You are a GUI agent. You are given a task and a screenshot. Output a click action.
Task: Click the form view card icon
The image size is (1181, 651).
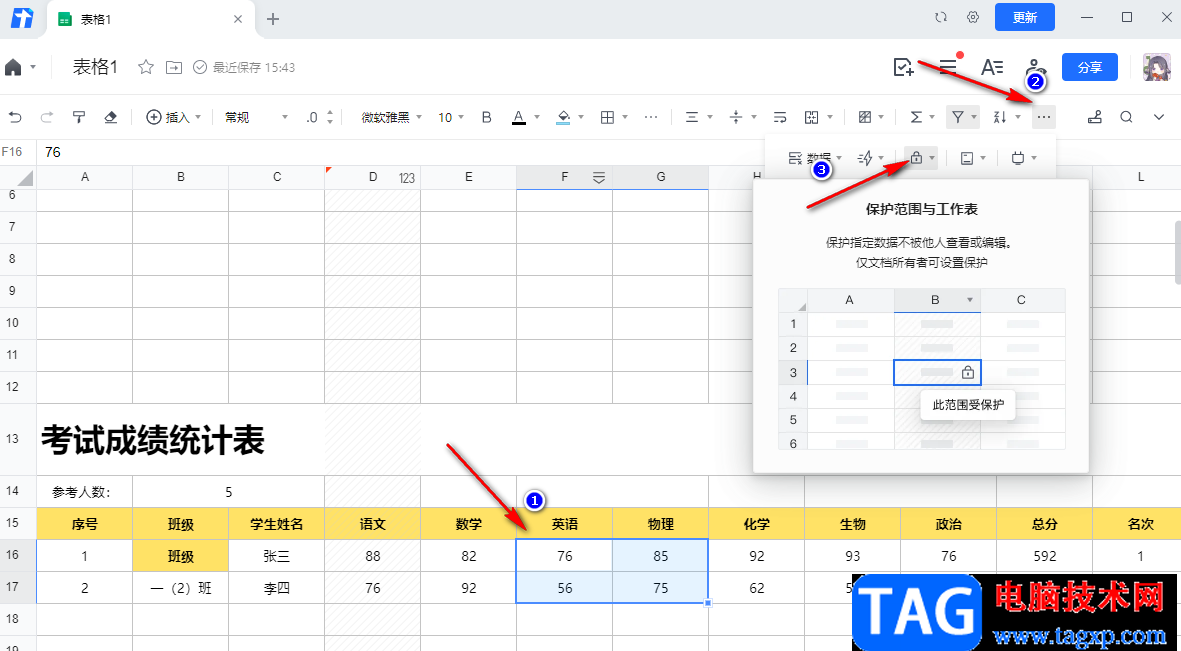coord(968,157)
